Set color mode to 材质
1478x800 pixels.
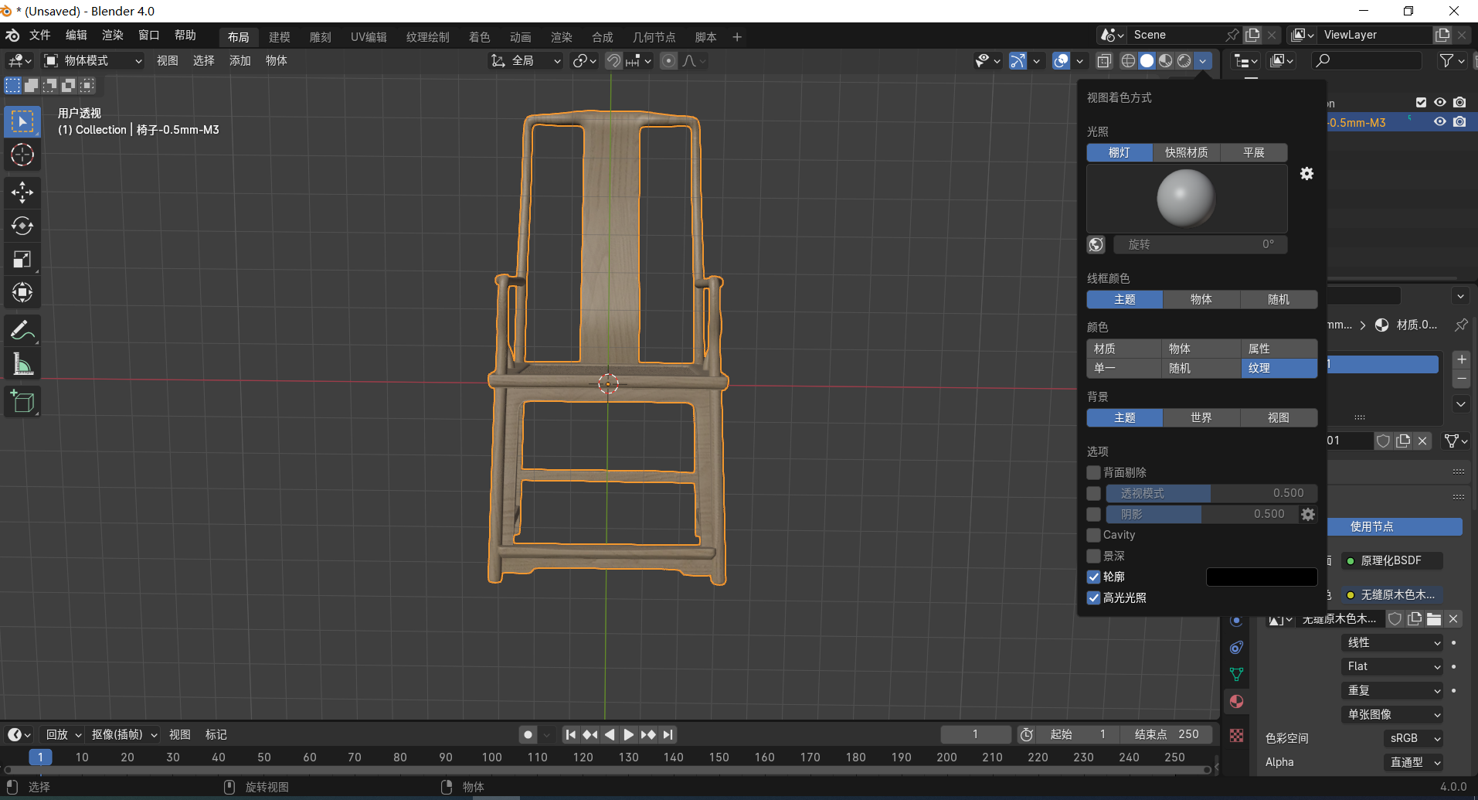coord(1124,349)
